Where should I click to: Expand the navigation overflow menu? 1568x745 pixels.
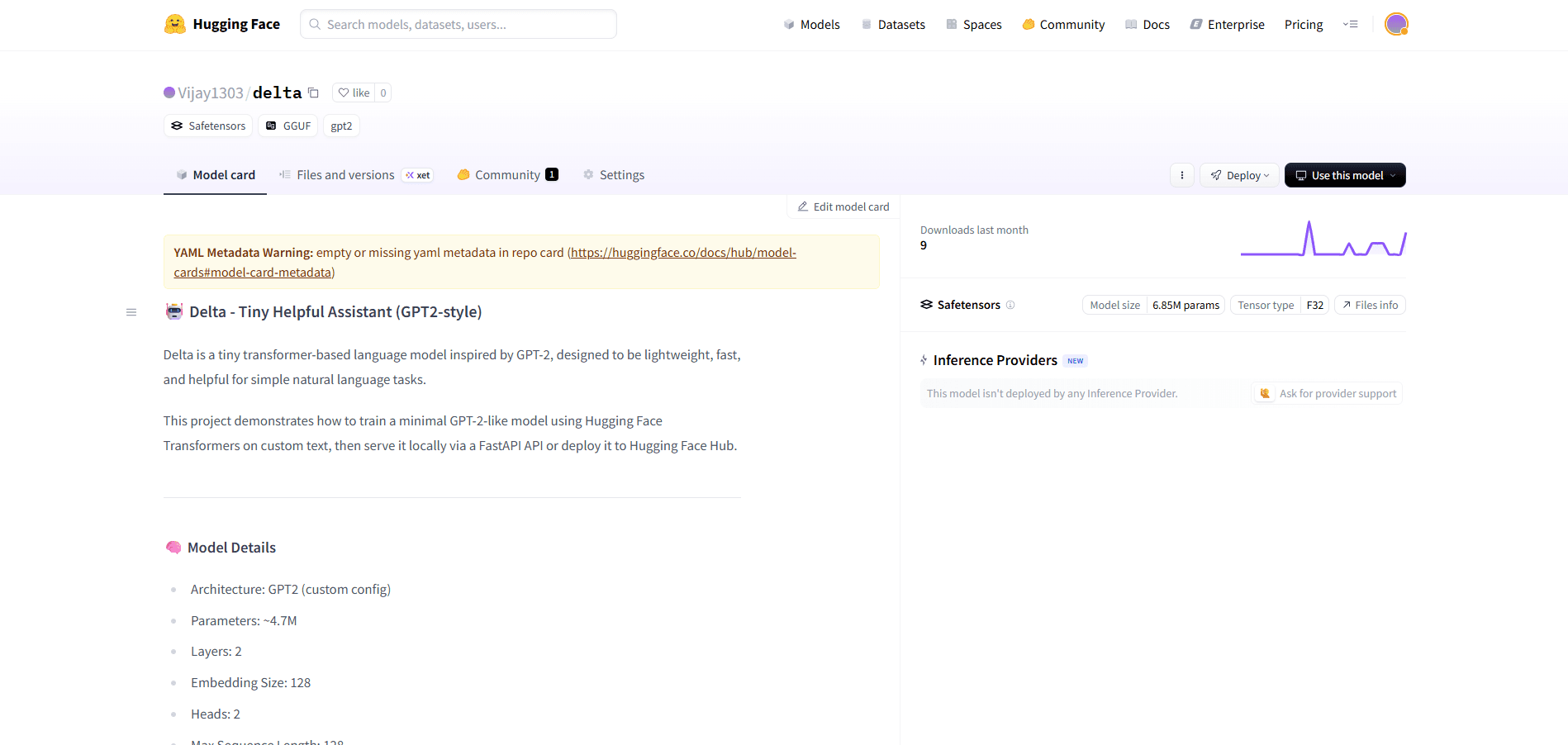click(1351, 24)
